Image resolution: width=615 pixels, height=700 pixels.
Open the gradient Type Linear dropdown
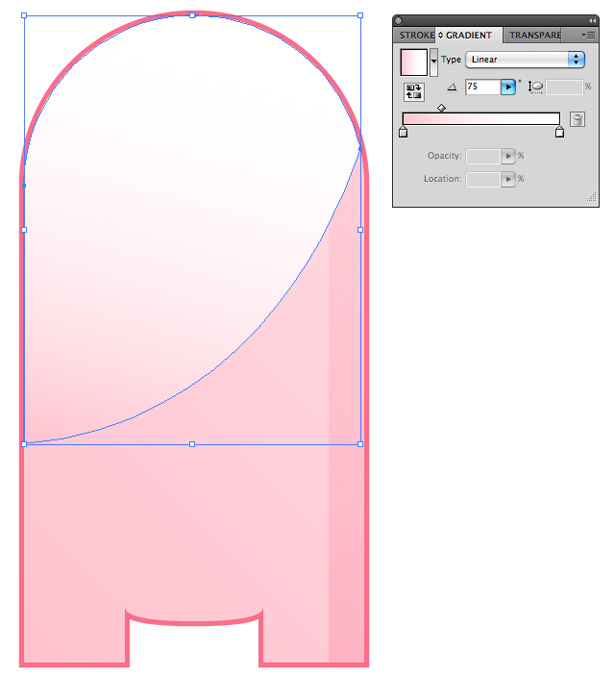pyautogui.click(x=525, y=59)
